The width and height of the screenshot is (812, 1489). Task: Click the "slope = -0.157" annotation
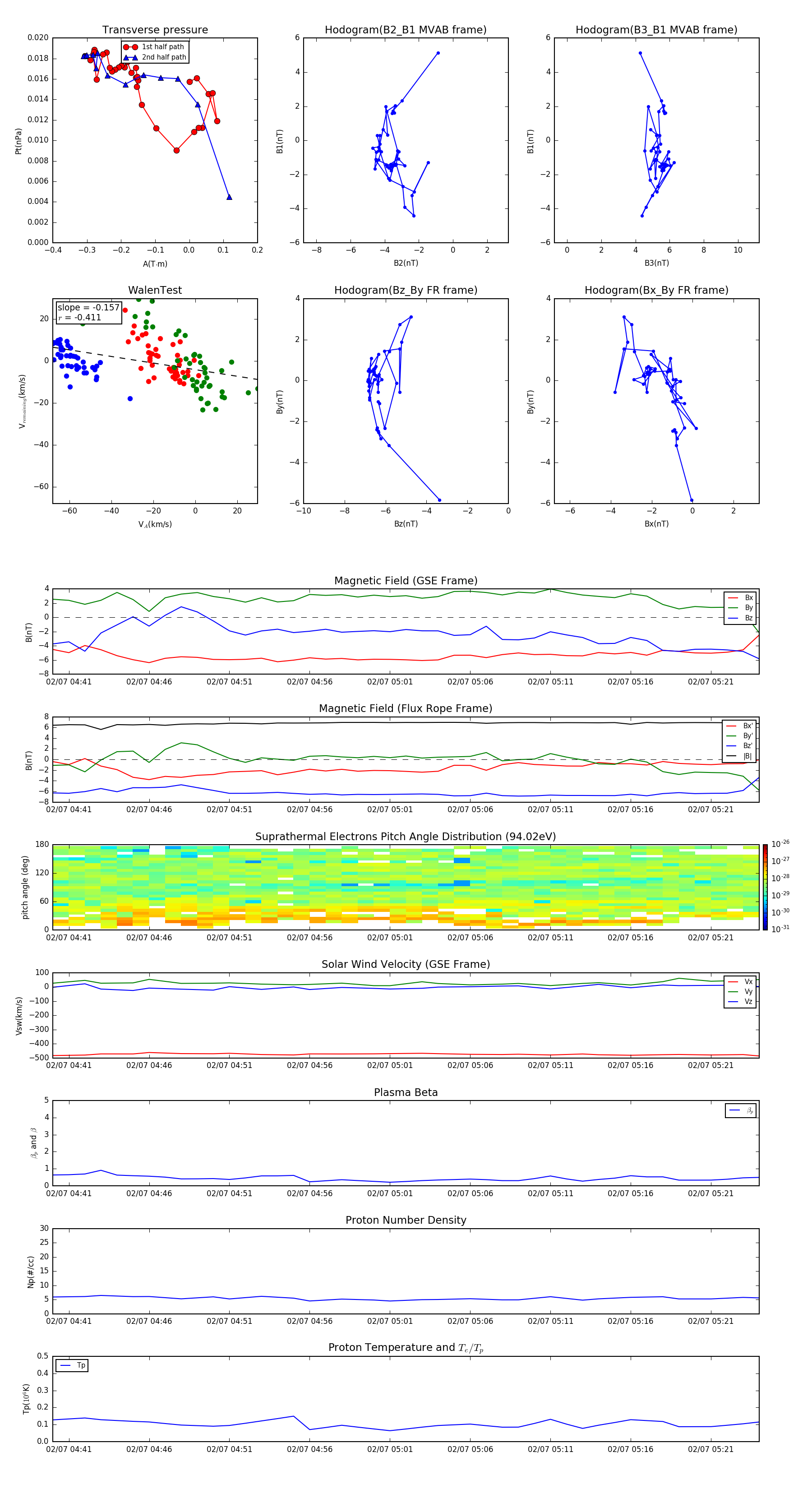[x=88, y=308]
